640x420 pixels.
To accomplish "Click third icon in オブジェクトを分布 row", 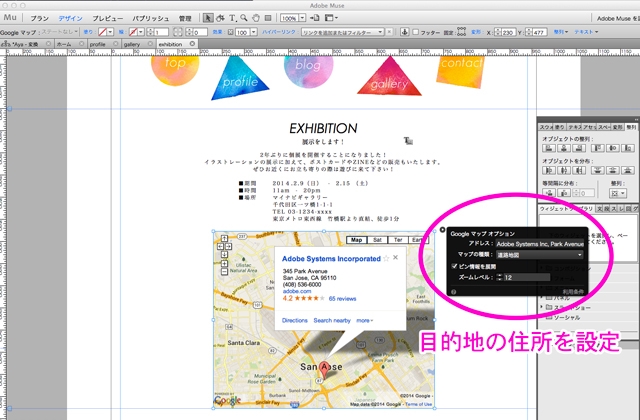I will pos(579,170).
